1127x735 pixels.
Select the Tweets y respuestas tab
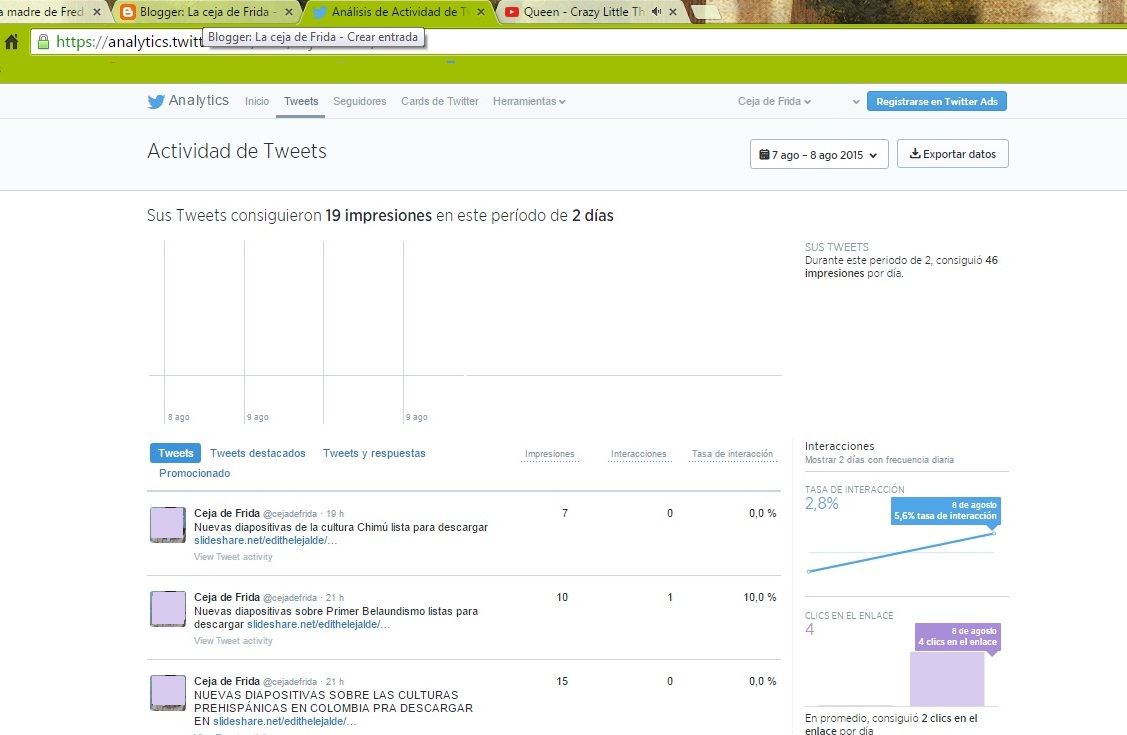point(374,453)
